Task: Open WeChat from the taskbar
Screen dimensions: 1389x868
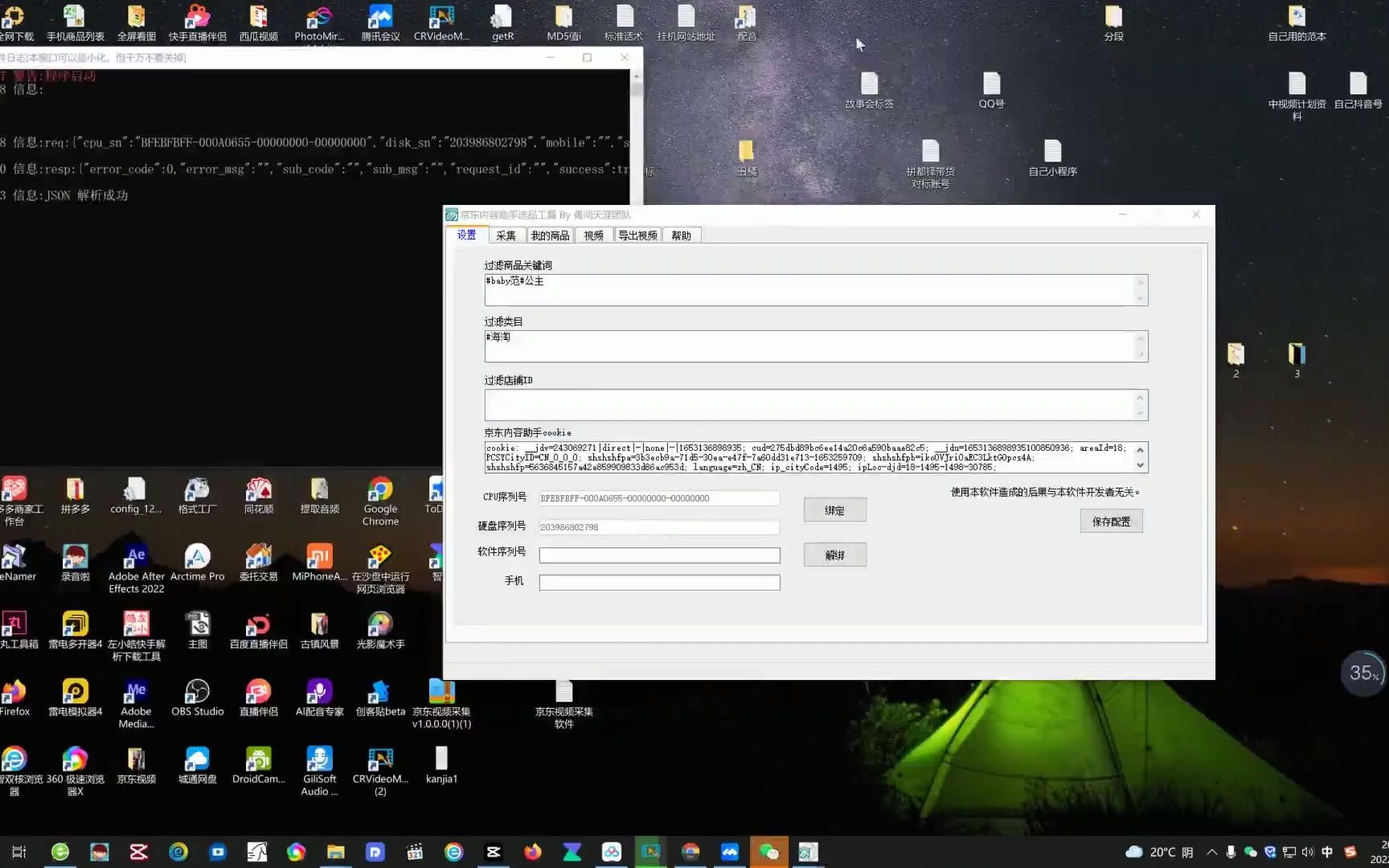Action: (768, 852)
